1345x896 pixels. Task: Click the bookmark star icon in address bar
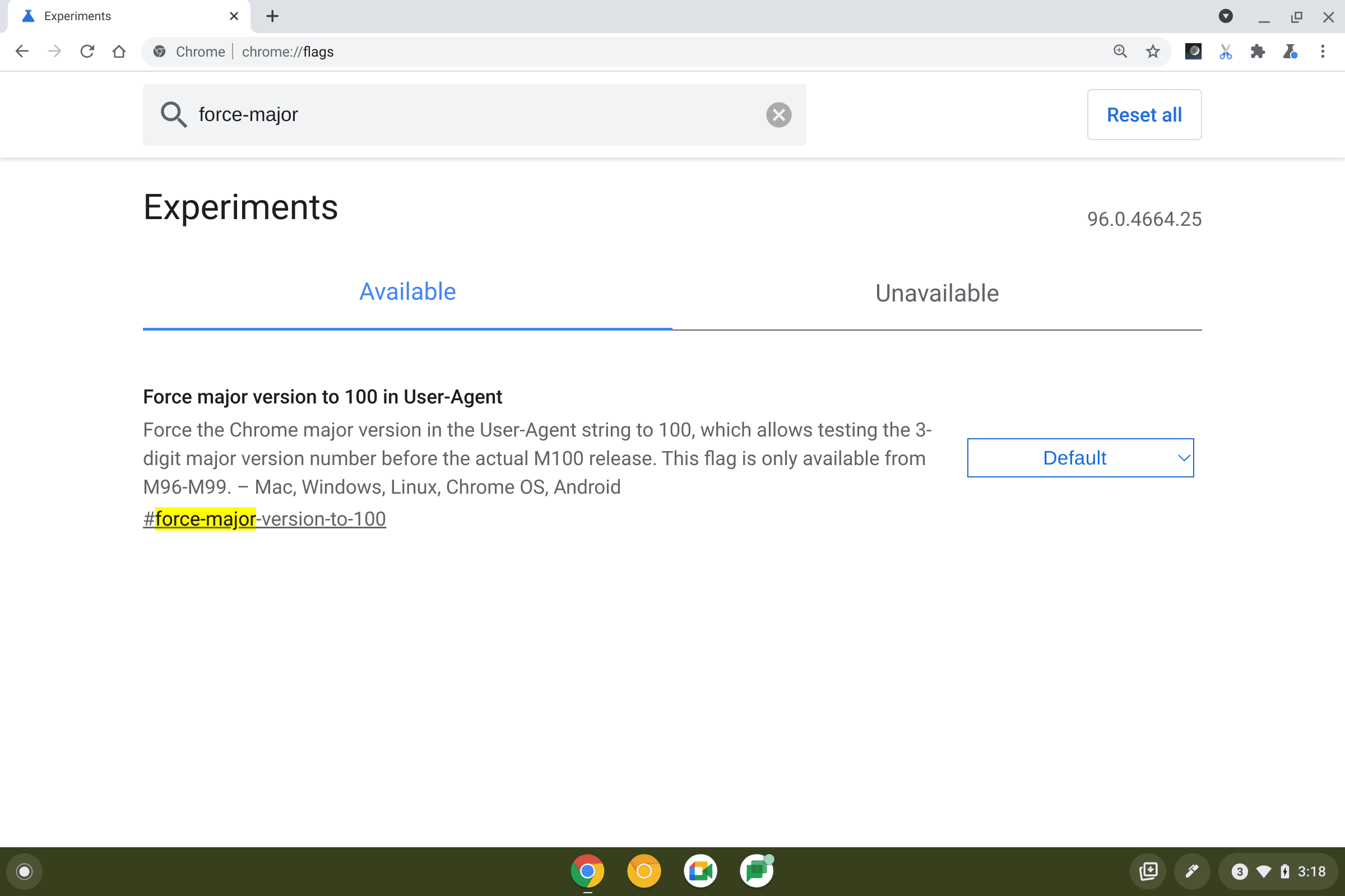1152,51
